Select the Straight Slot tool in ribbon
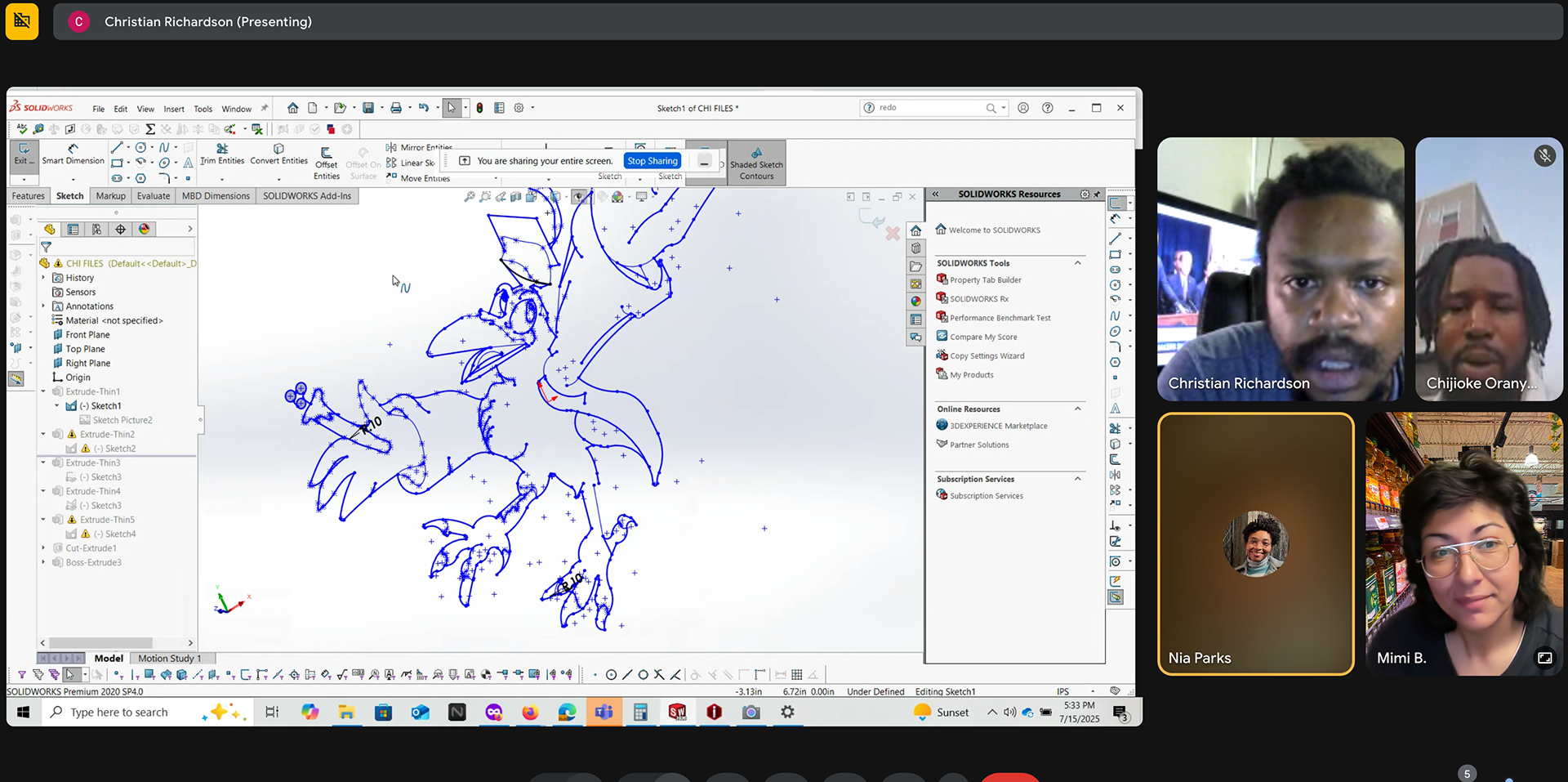The height and width of the screenshot is (782, 1568). pos(117,178)
